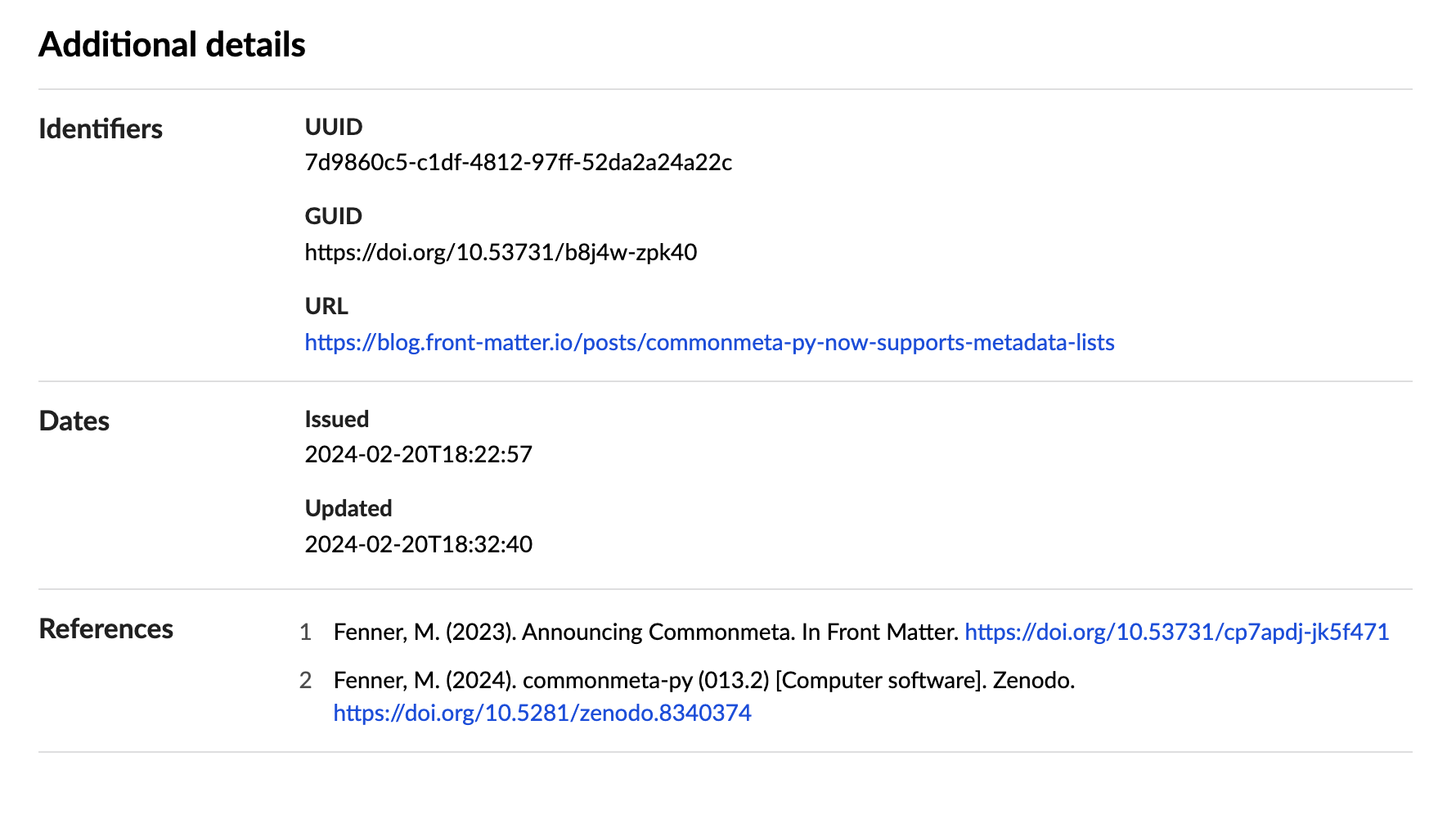The width and height of the screenshot is (1456, 815).
Task: Open the Zenodo DOI link for commonmeta-py
Action: pyautogui.click(x=542, y=713)
